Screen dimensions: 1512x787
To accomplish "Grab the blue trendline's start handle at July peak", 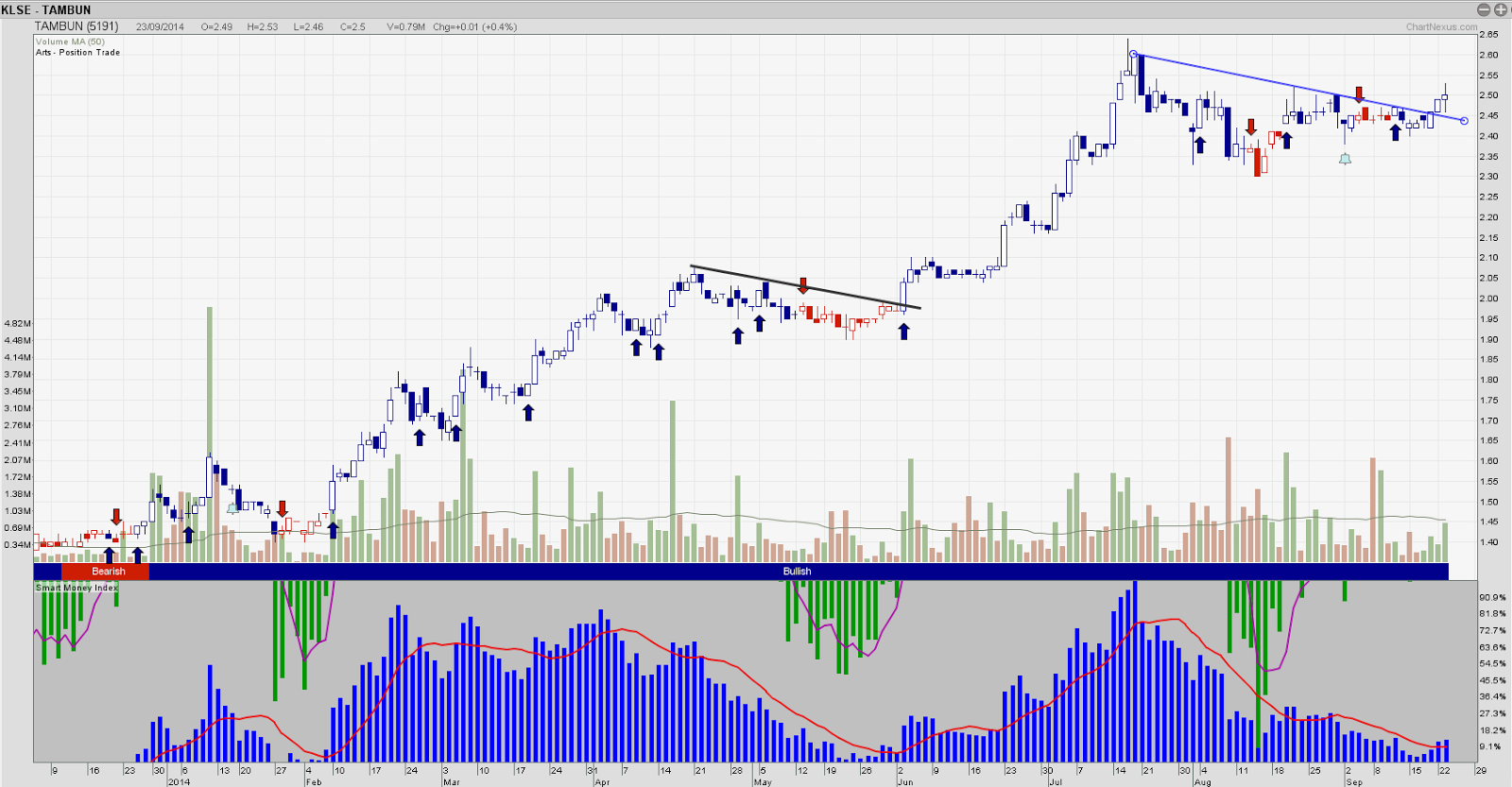I will pyautogui.click(x=1133, y=55).
